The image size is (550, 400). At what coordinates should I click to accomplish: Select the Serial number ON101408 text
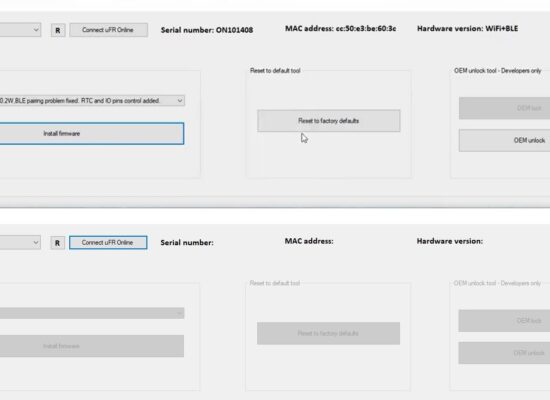(207, 30)
